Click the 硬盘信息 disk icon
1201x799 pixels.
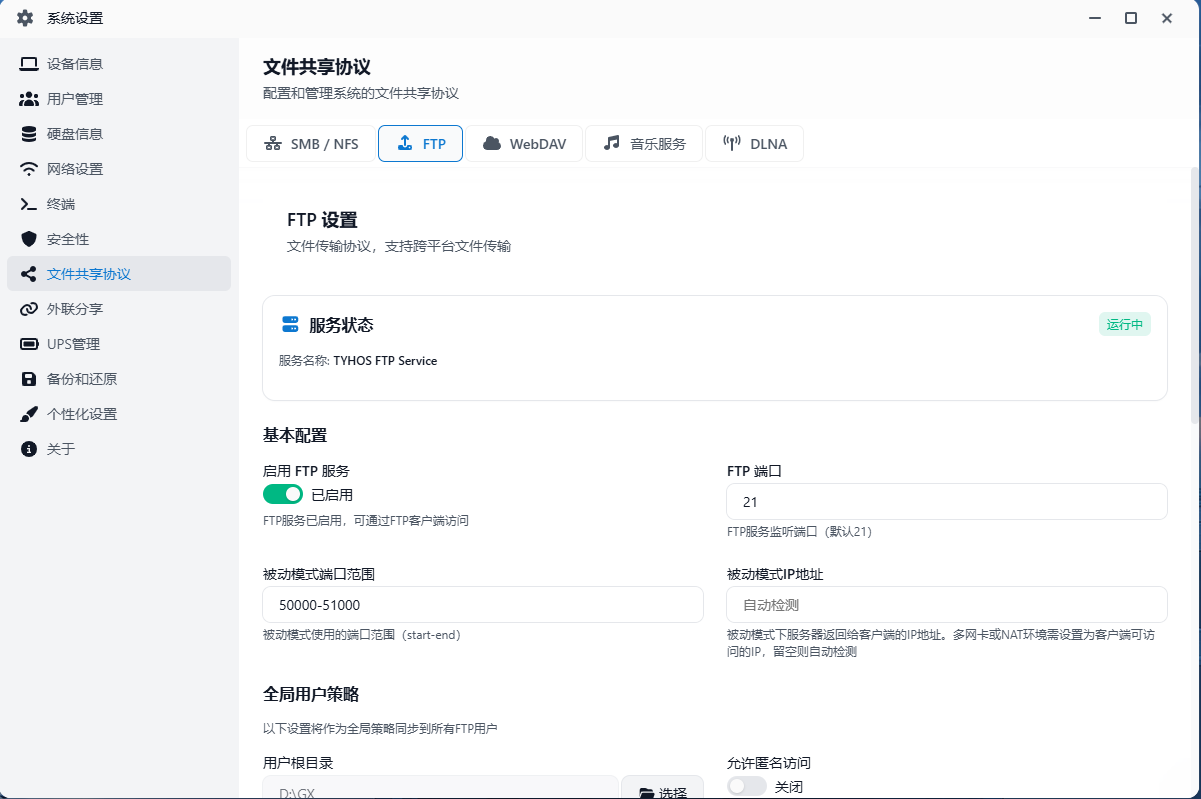tap(29, 134)
